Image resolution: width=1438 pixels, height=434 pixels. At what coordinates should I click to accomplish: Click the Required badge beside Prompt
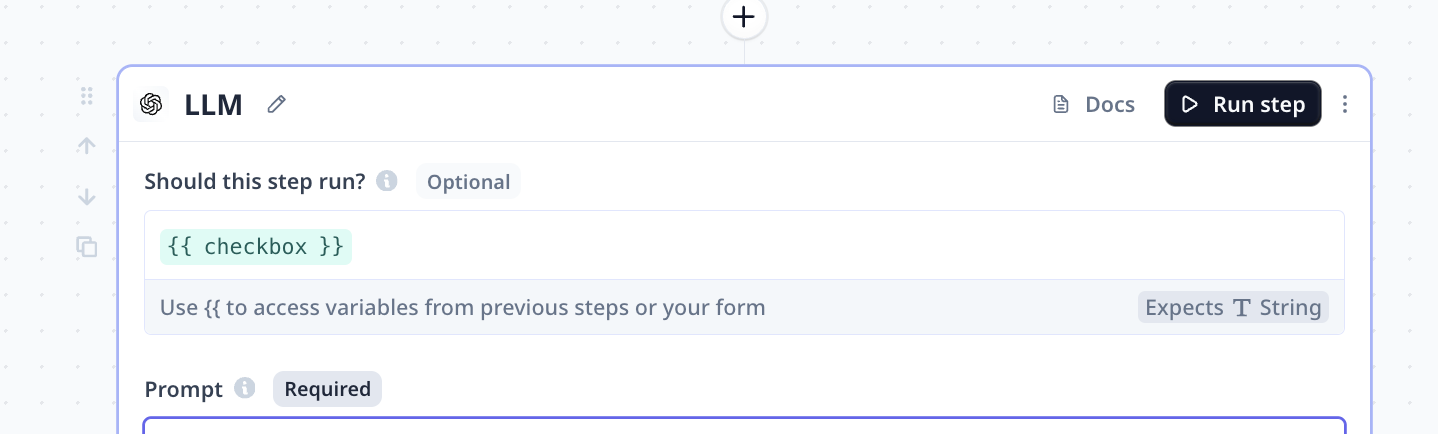(327, 389)
